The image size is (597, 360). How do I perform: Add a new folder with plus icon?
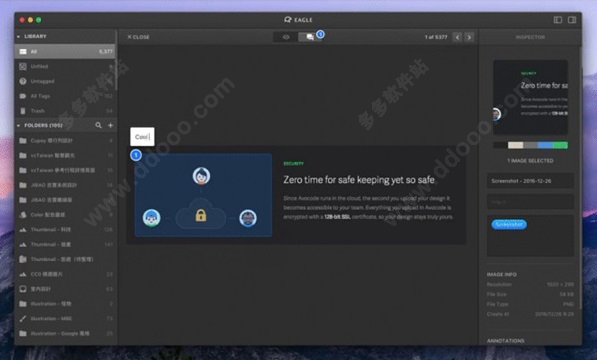110,125
